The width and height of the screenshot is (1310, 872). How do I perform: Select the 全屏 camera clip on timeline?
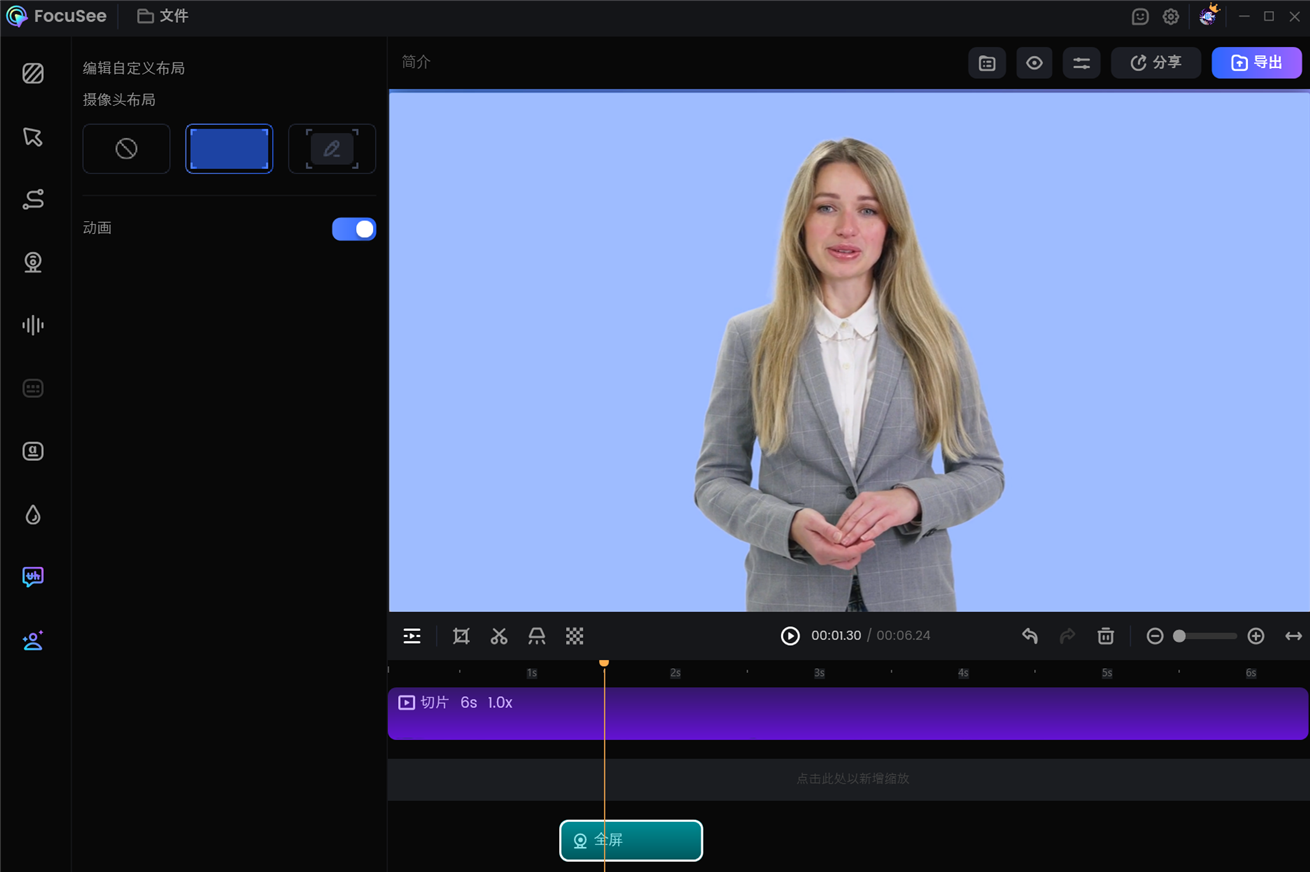click(631, 840)
